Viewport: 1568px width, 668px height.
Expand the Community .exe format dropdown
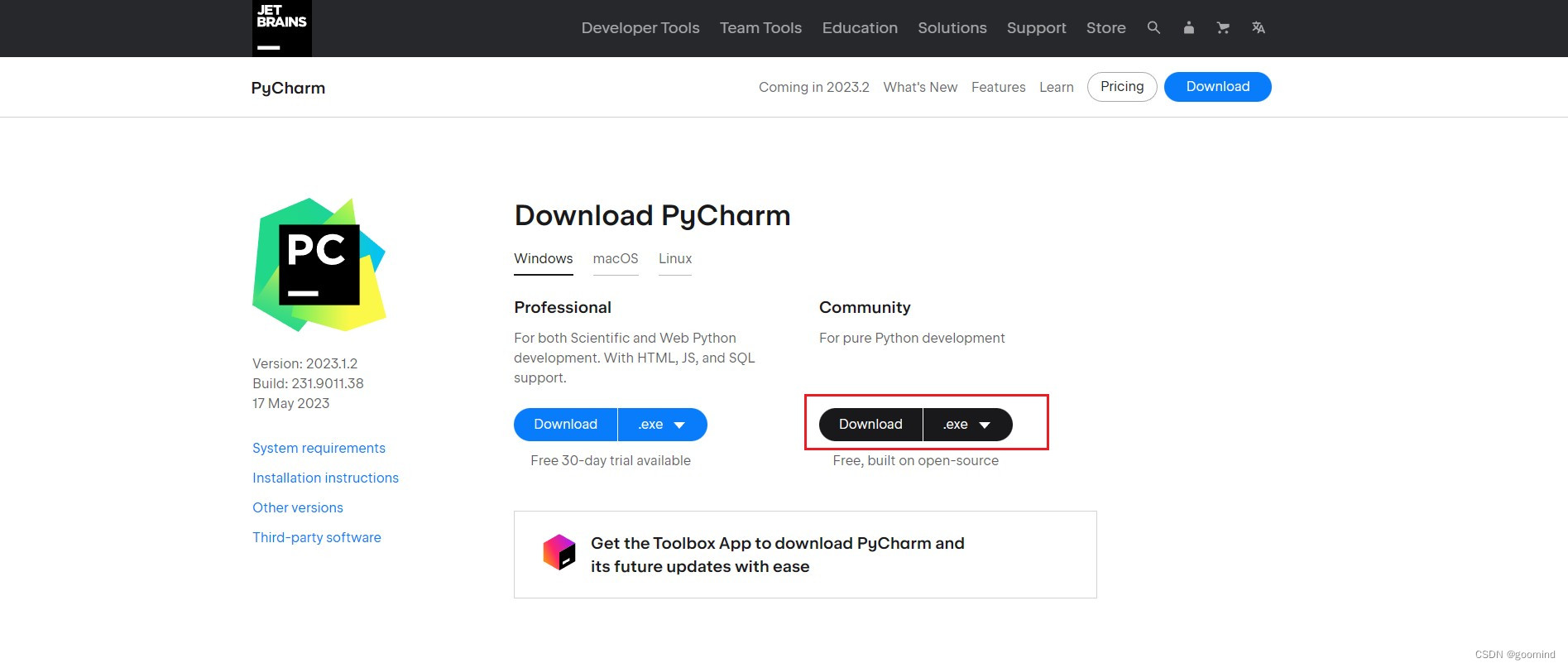tap(968, 425)
